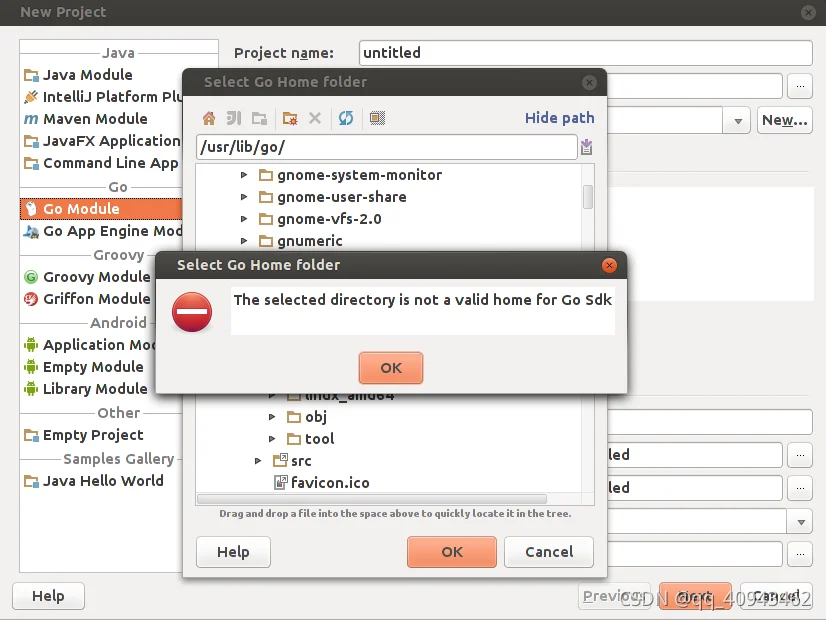The image size is (826, 620).
Task: Expand the gnumeric folder
Action: tap(244, 241)
